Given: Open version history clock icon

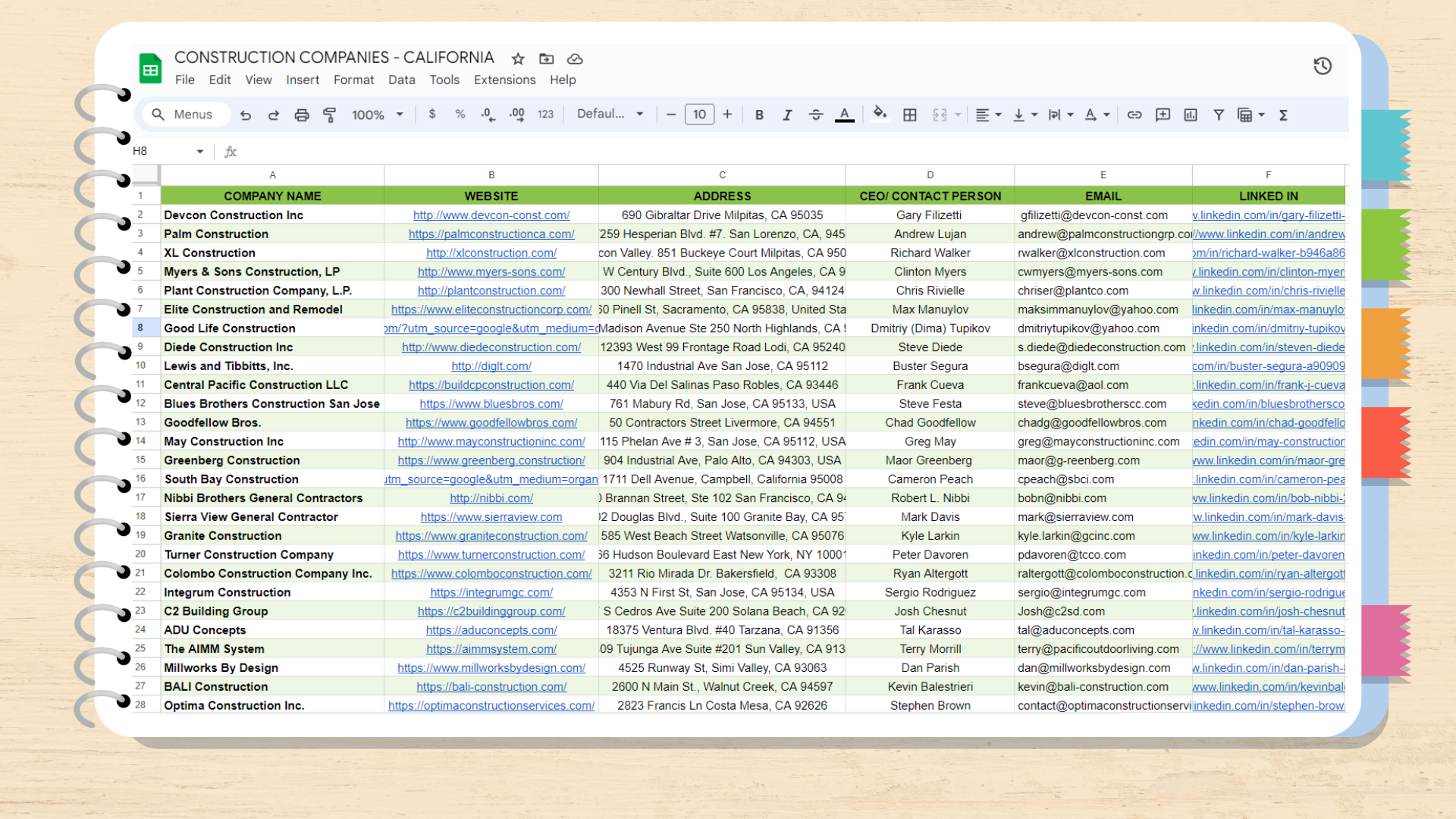Looking at the screenshot, I should tap(1323, 66).
